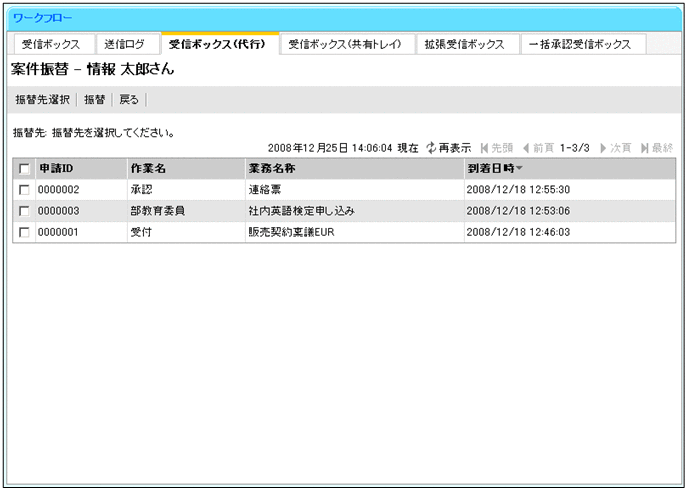Check the box for request 0000002
The height and width of the screenshot is (491, 687).
24,190
